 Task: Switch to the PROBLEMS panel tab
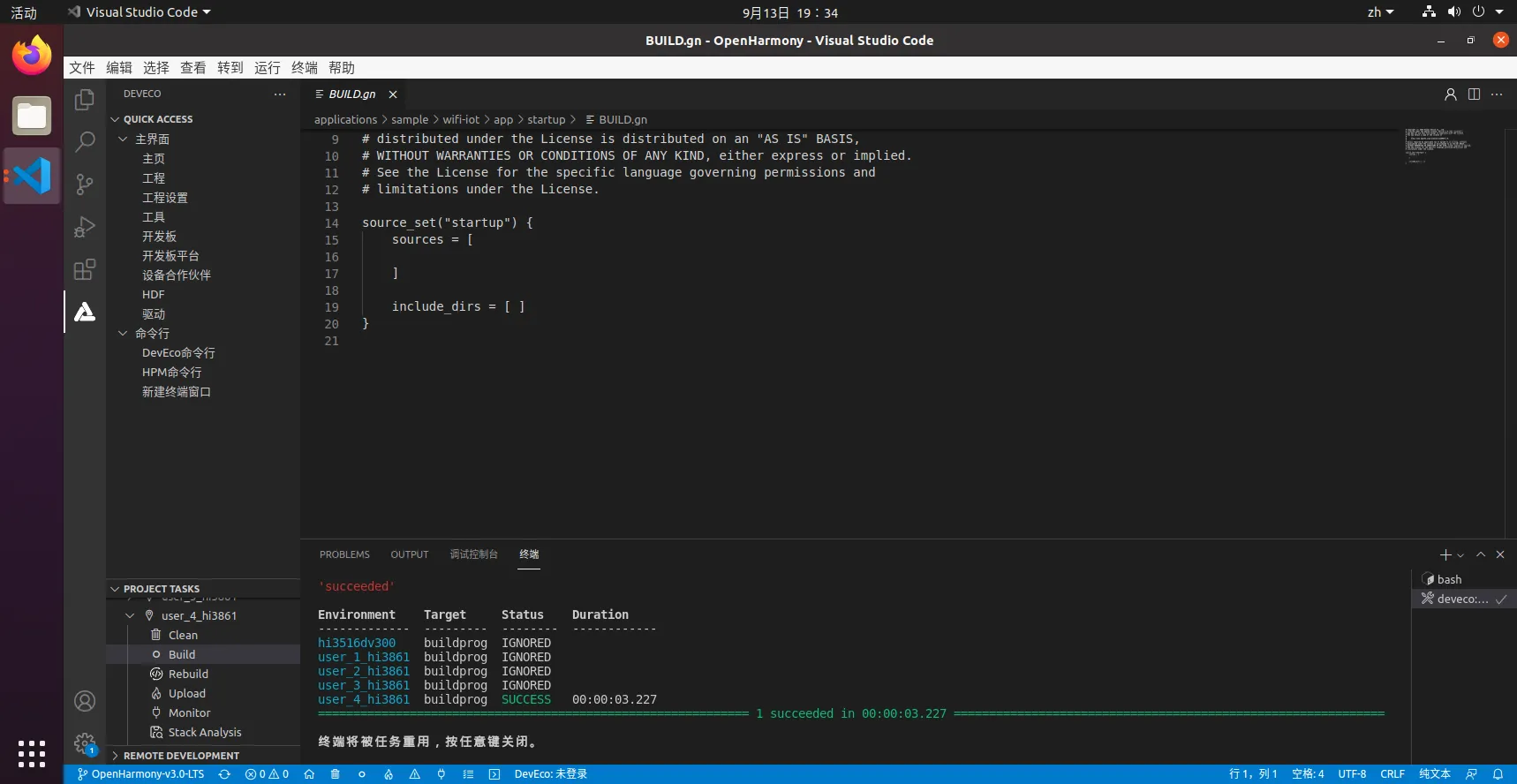click(344, 554)
